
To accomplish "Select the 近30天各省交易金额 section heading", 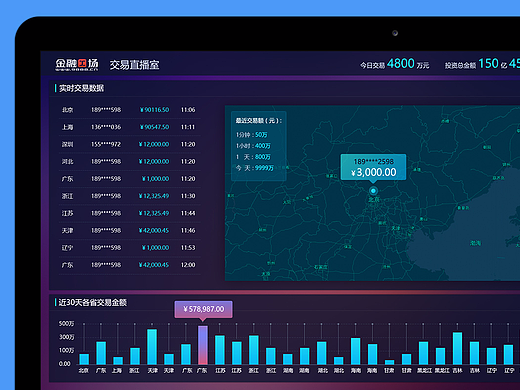I will point(93,302).
